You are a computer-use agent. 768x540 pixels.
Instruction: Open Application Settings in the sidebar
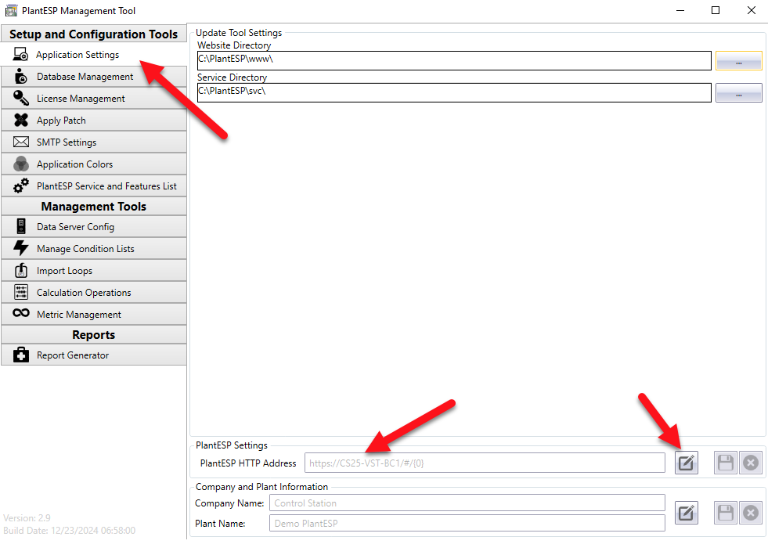pyautogui.click(x=94, y=55)
